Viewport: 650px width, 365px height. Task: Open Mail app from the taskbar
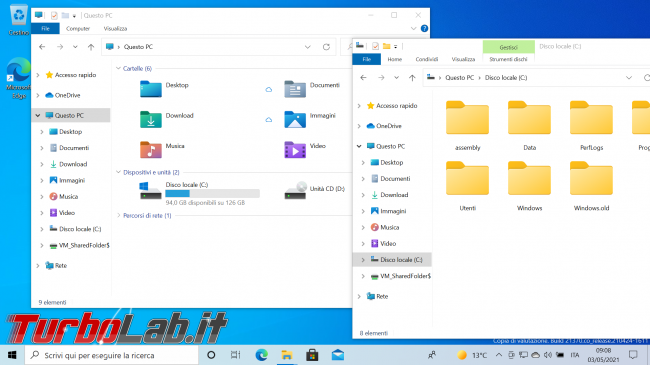click(x=338, y=355)
